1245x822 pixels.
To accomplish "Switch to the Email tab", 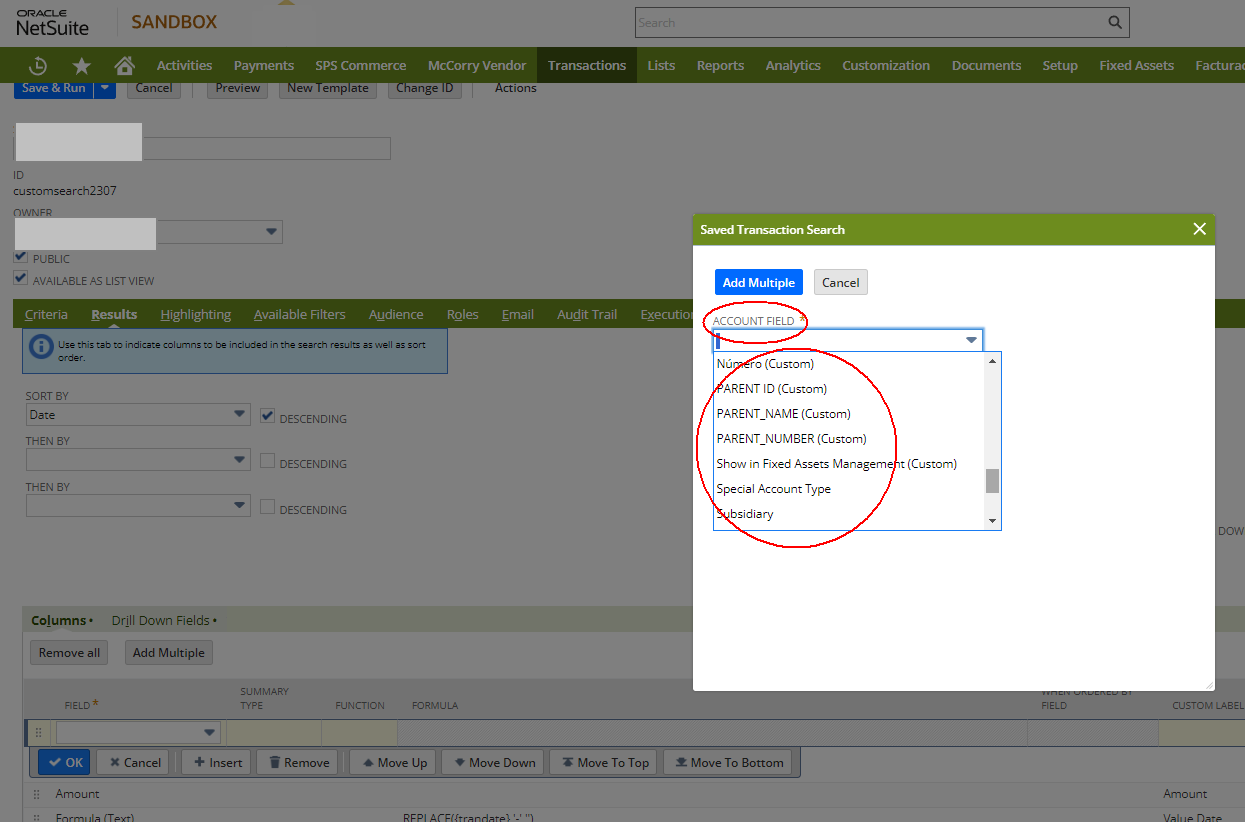I will click(517, 314).
